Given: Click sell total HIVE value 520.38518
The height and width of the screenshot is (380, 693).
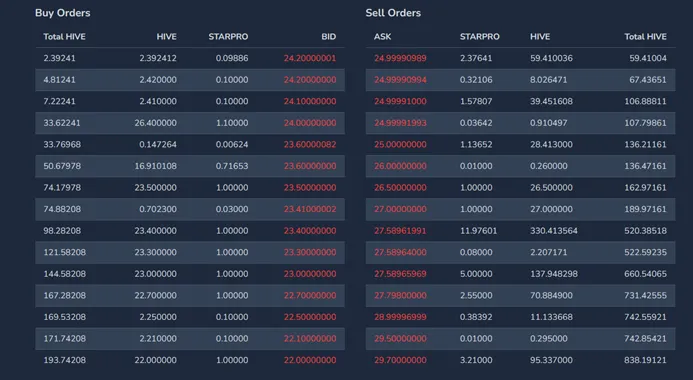Looking at the screenshot, I should 645,231.
